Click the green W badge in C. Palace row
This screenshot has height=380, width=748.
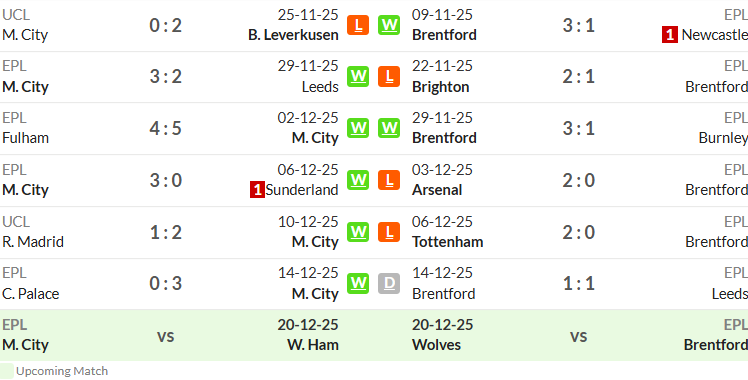(358, 284)
